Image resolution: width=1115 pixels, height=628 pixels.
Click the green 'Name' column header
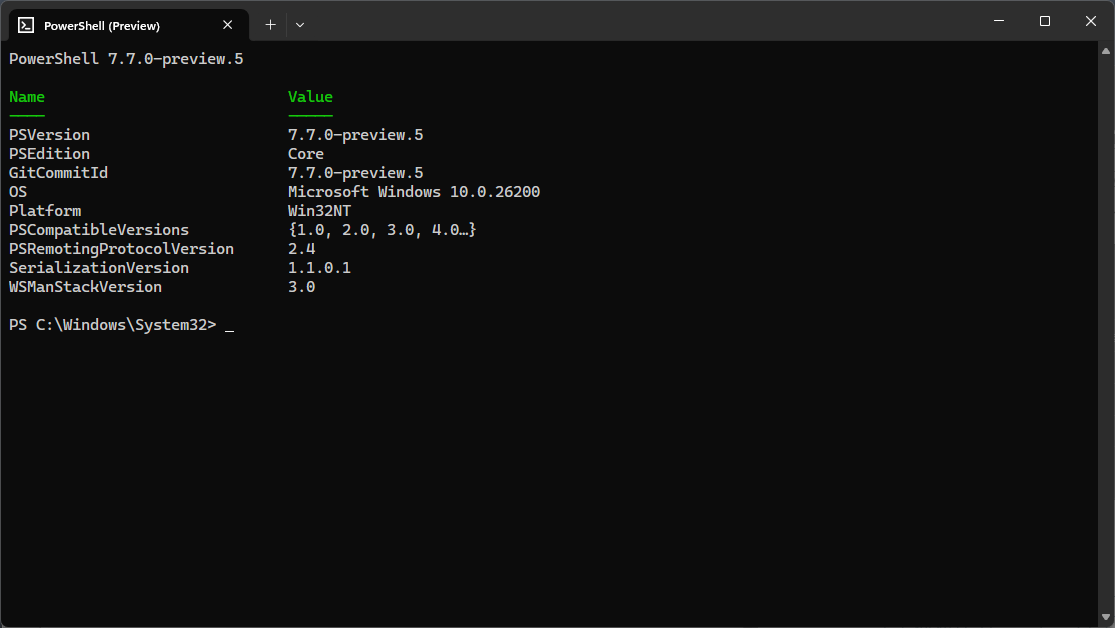(x=27, y=97)
